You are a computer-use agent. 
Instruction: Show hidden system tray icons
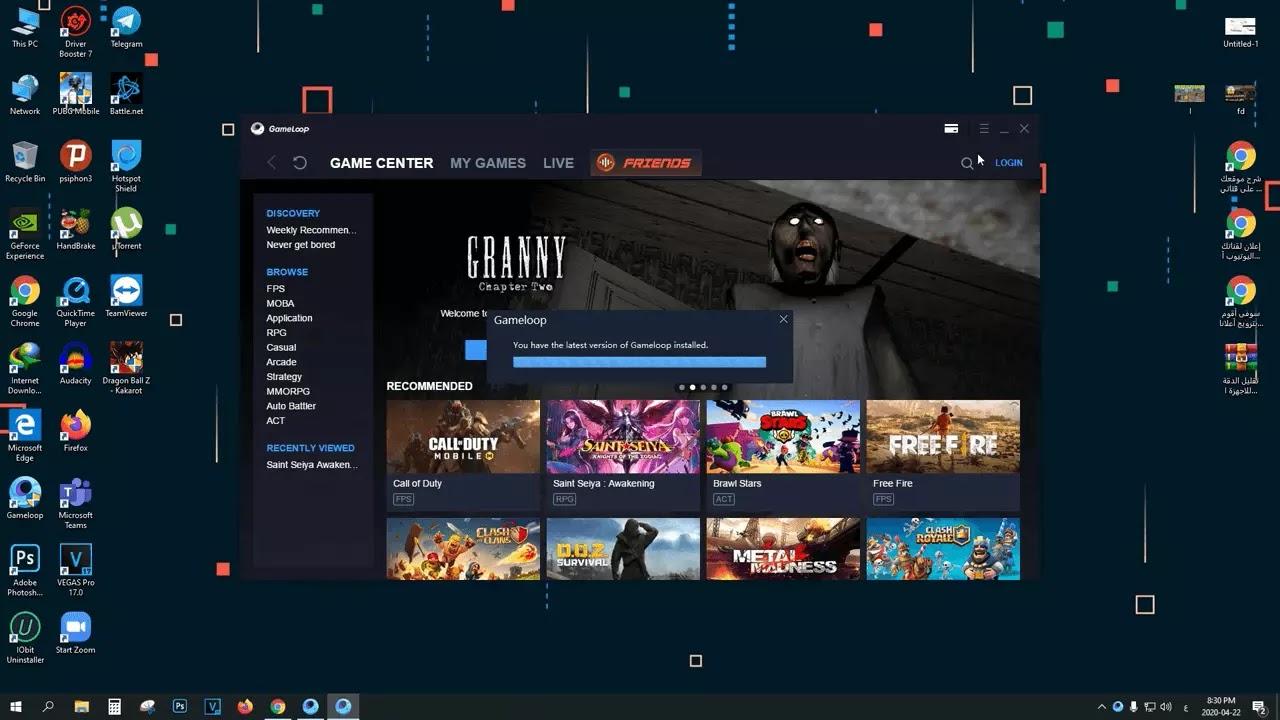click(x=1102, y=706)
